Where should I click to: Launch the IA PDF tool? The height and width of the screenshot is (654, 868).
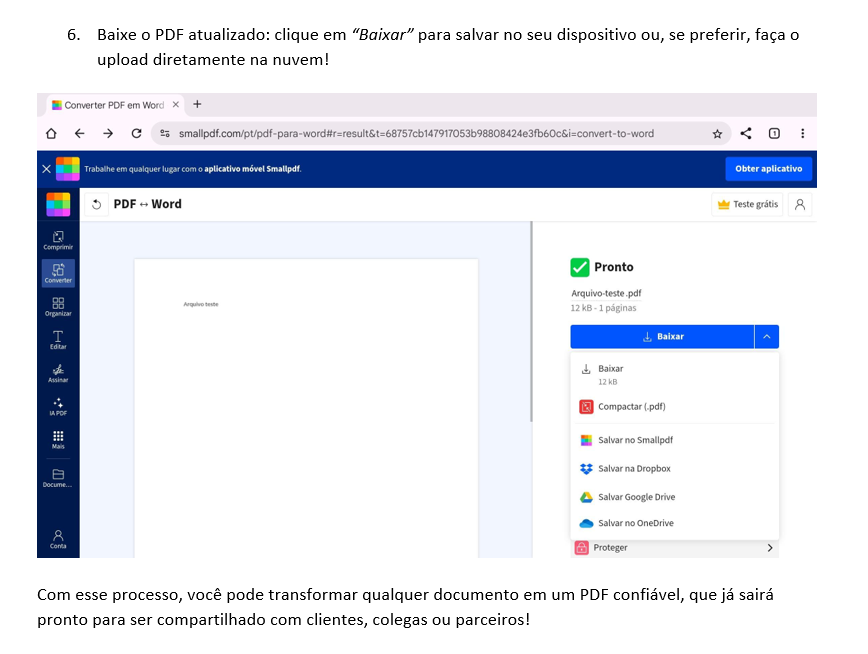[58, 405]
